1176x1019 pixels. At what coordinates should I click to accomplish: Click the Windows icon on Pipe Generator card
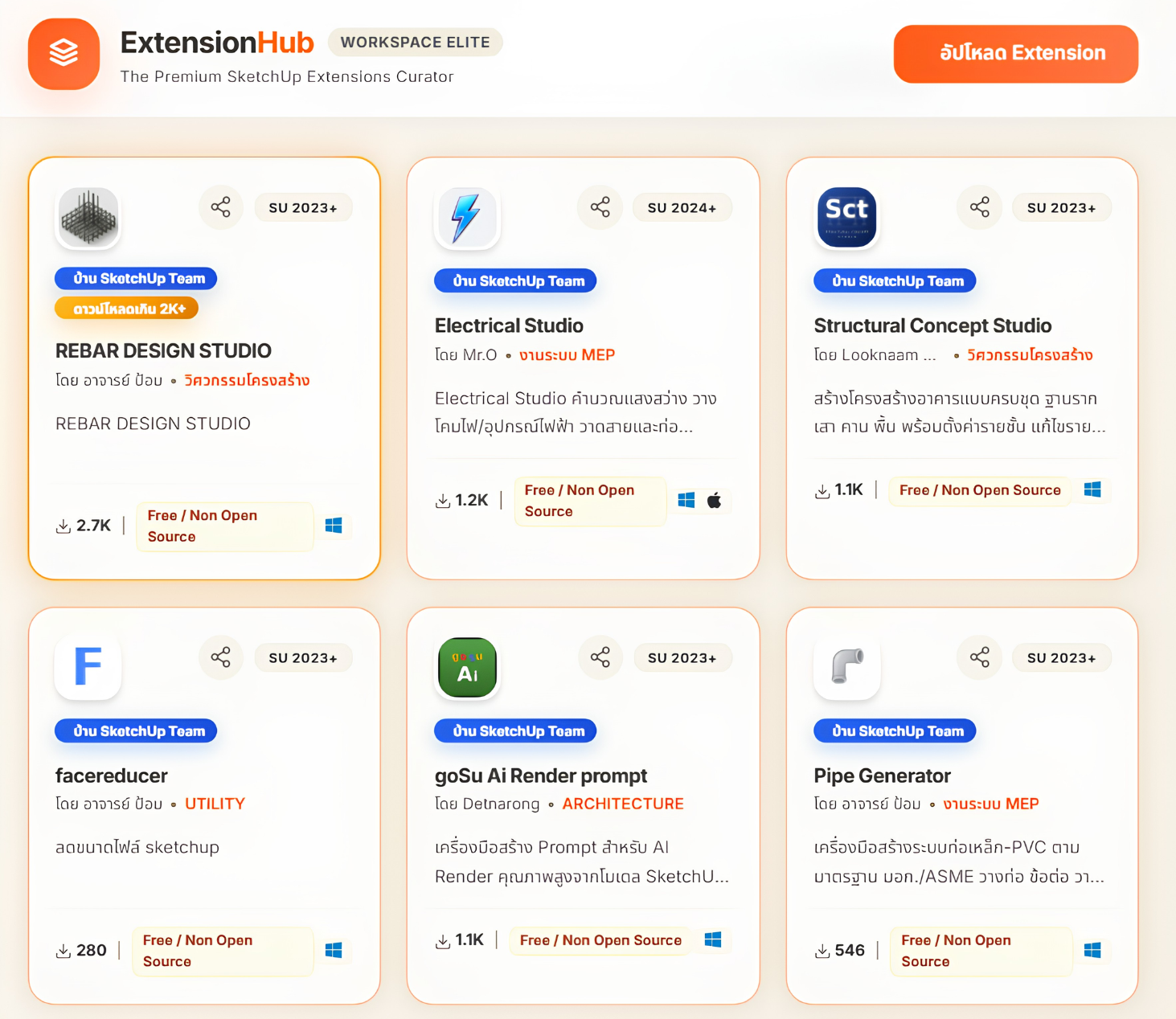click(1092, 951)
